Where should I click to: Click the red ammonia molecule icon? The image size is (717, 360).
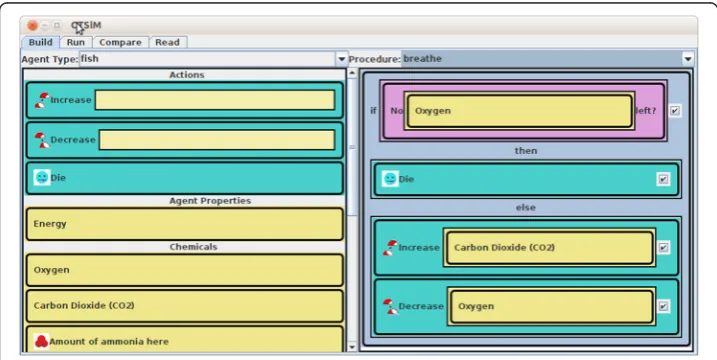42,341
